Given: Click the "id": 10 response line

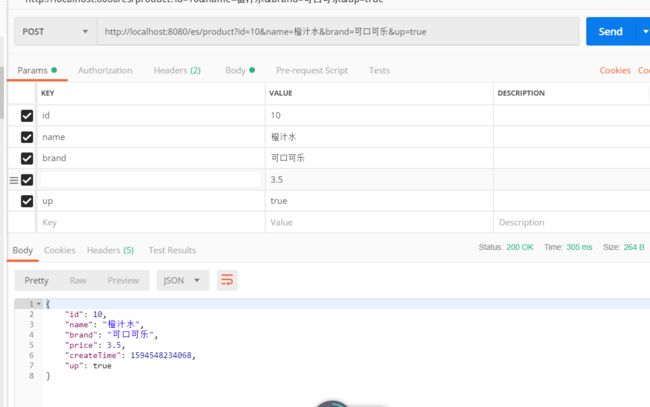Looking at the screenshot, I should point(85,314).
